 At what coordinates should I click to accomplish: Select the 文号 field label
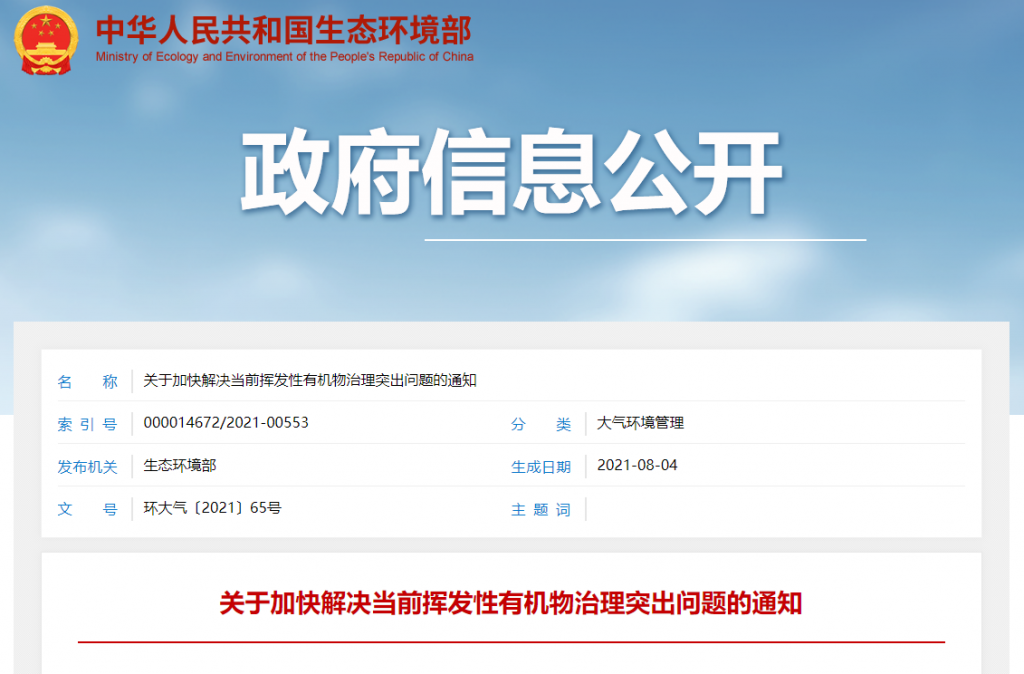88,510
